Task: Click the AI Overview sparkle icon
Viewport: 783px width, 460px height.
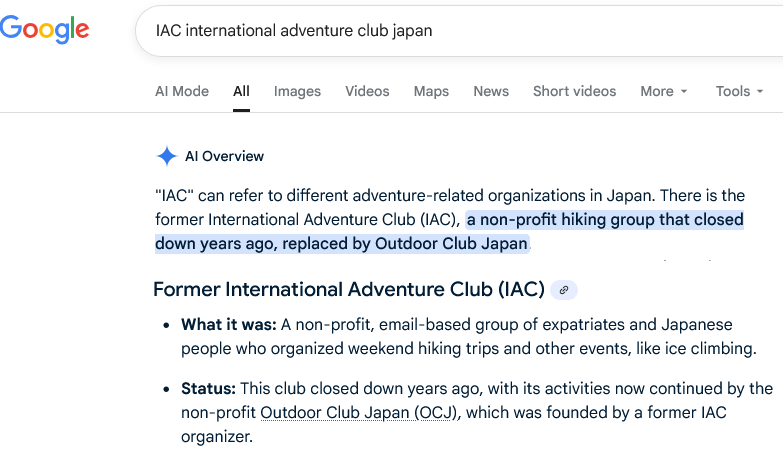Action: [x=167, y=156]
